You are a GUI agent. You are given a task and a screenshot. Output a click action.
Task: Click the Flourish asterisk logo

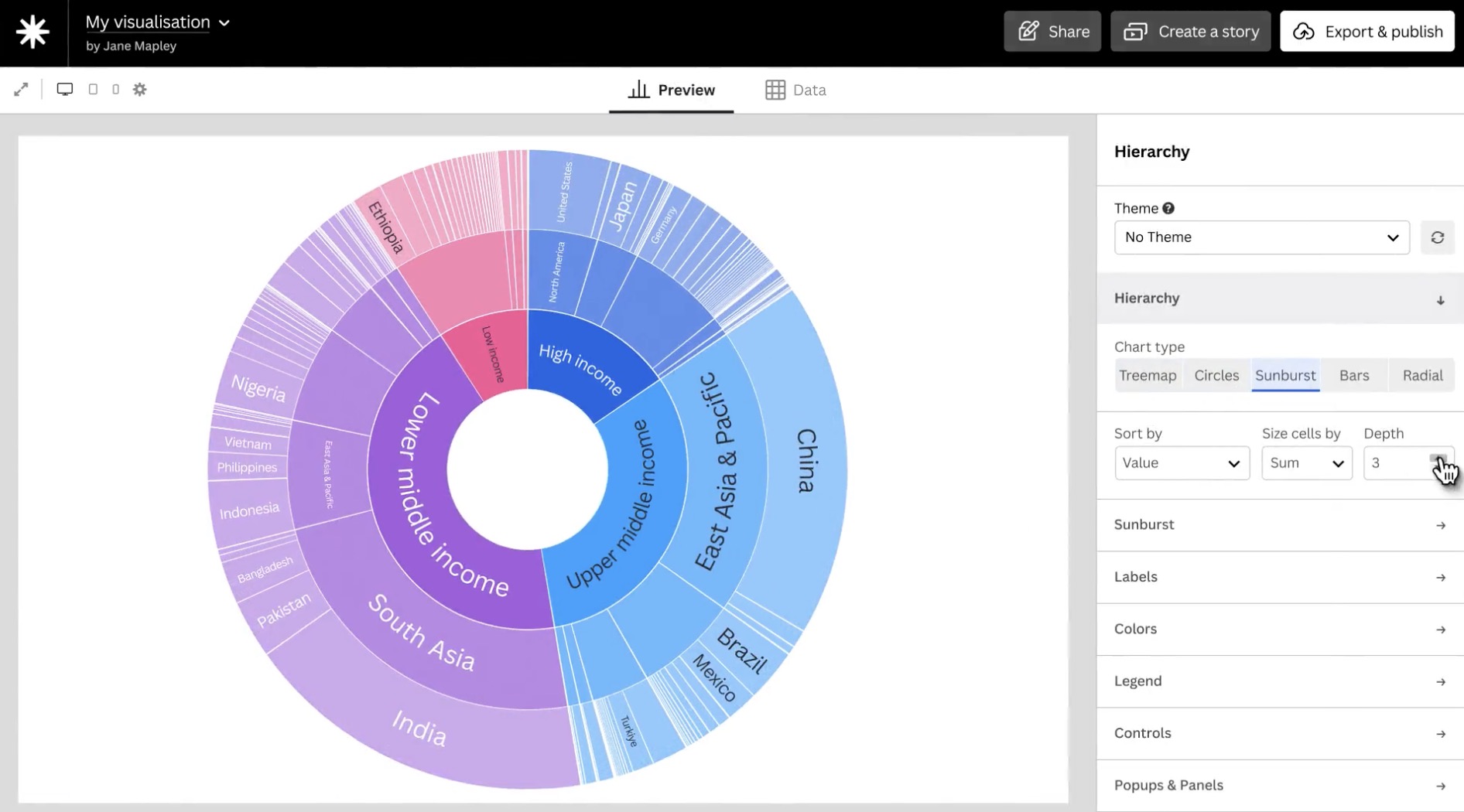(32, 32)
